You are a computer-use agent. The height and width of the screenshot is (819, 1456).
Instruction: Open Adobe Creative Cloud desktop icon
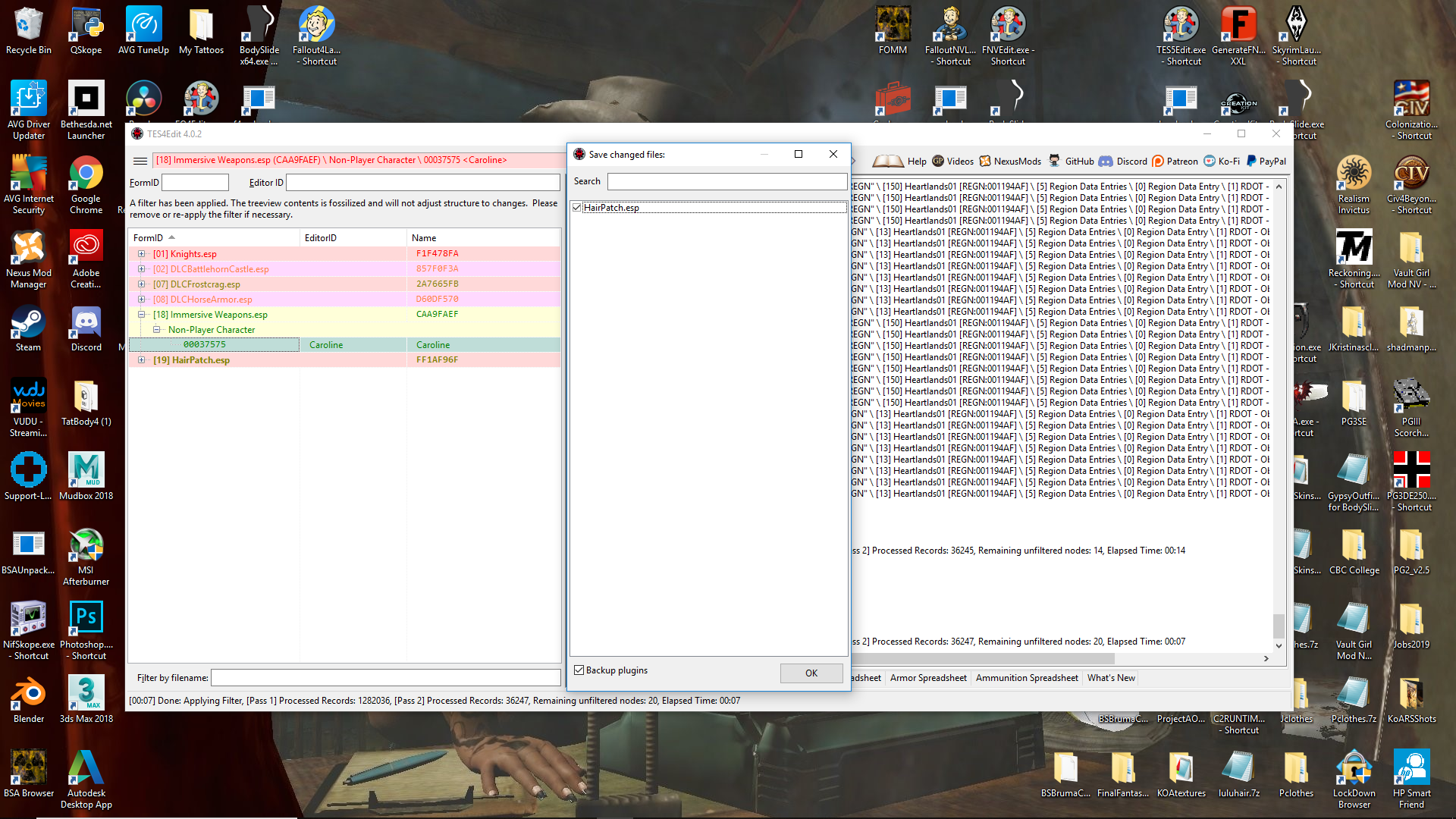click(86, 260)
